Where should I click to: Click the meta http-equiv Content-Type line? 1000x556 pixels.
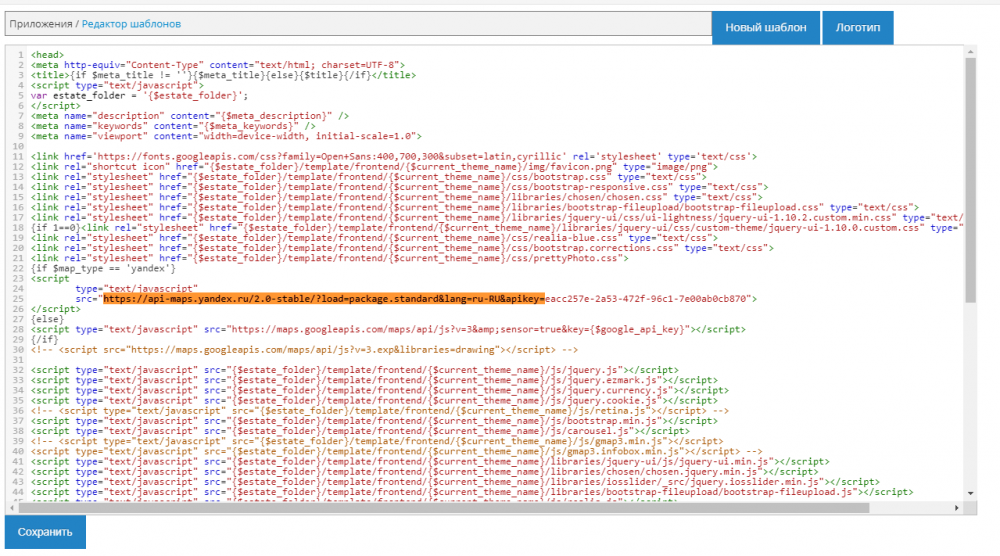[x=217, y=65]
